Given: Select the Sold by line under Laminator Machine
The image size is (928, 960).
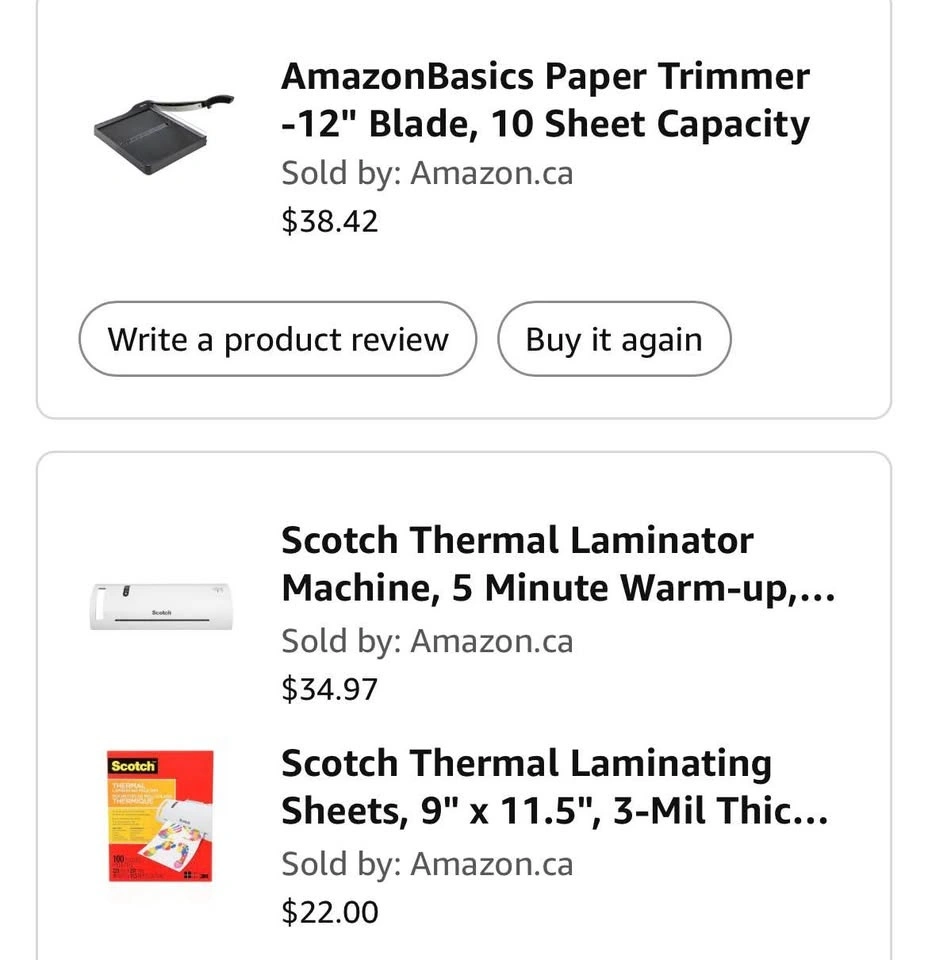Looking at the screenshot, I should [427, 640].
